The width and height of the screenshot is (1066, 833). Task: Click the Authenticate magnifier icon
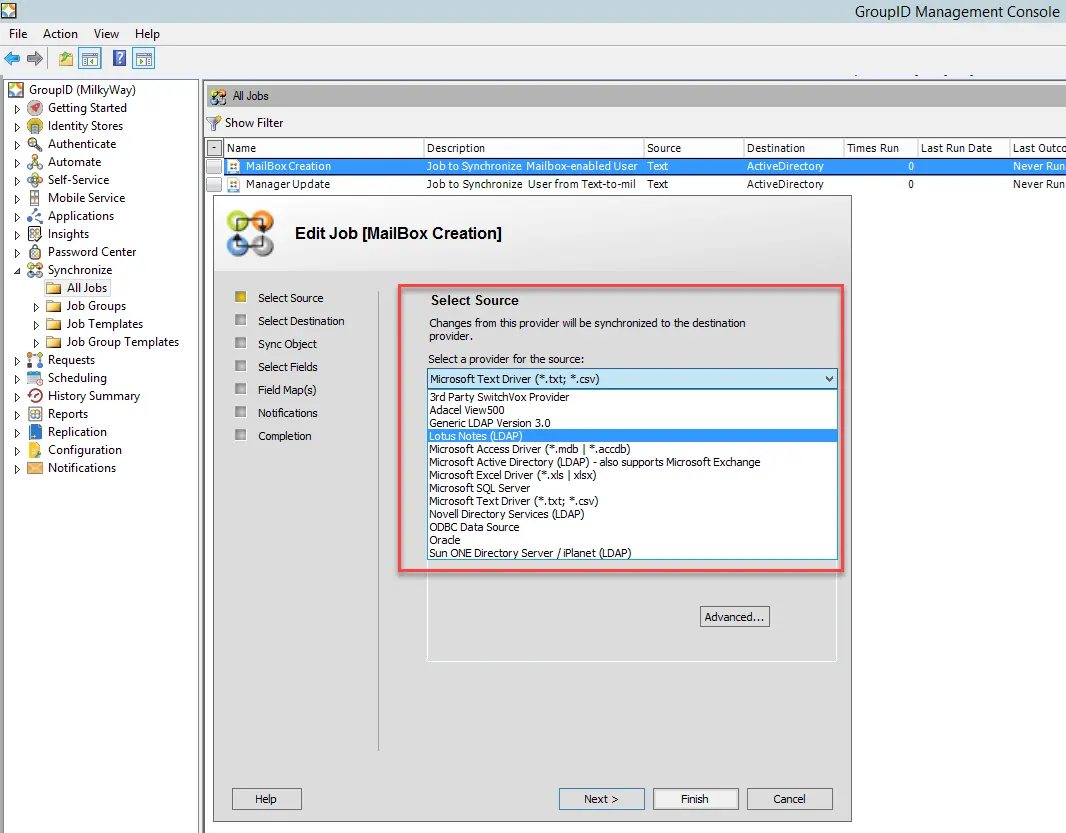[35, 144]
